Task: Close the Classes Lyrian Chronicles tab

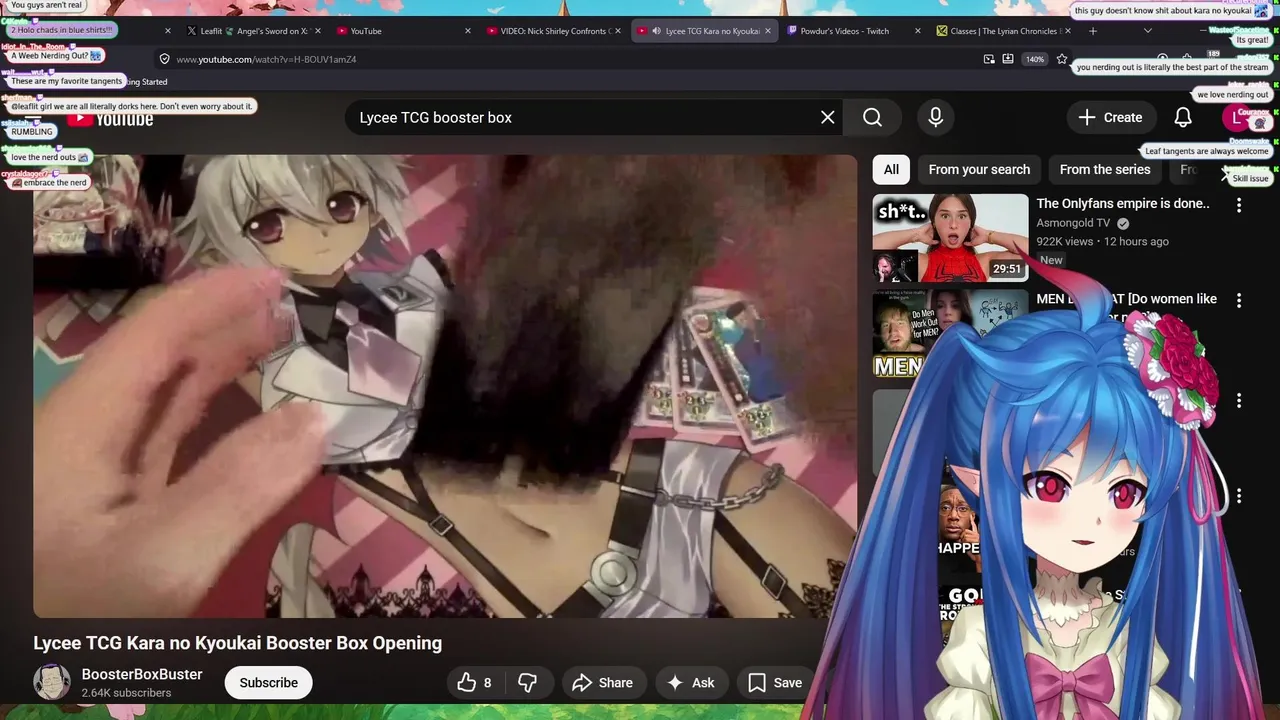Action: (x=1068, y=31)
